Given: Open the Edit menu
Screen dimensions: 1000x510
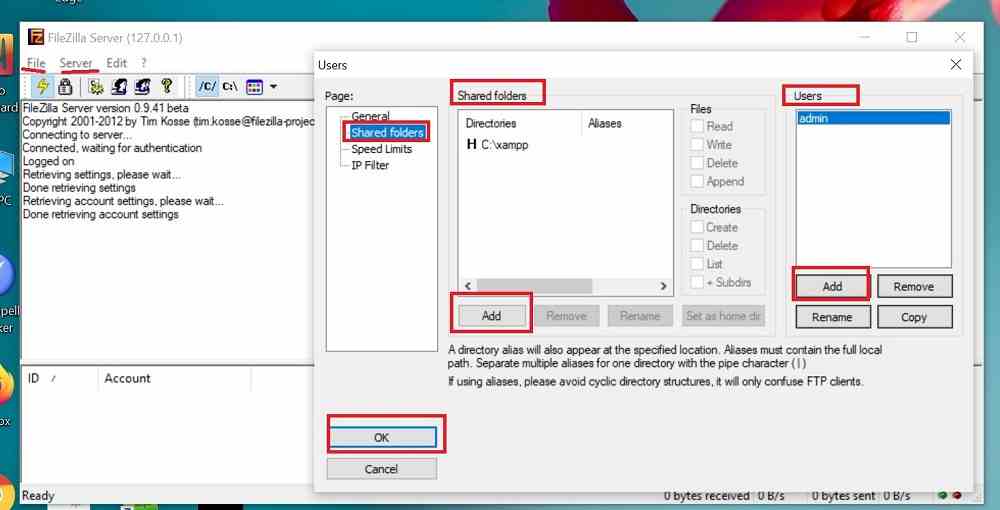Looking at the screenshot, I should pos(117,63).
